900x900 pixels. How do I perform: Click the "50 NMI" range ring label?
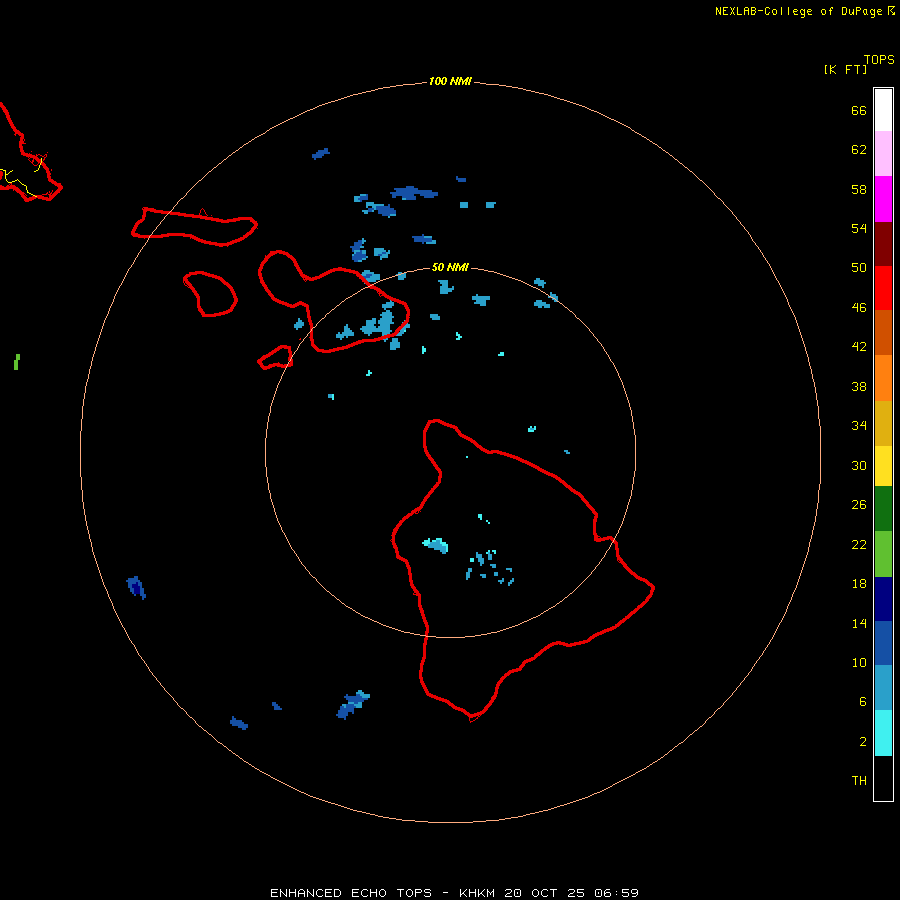click(x=450, y=267)
